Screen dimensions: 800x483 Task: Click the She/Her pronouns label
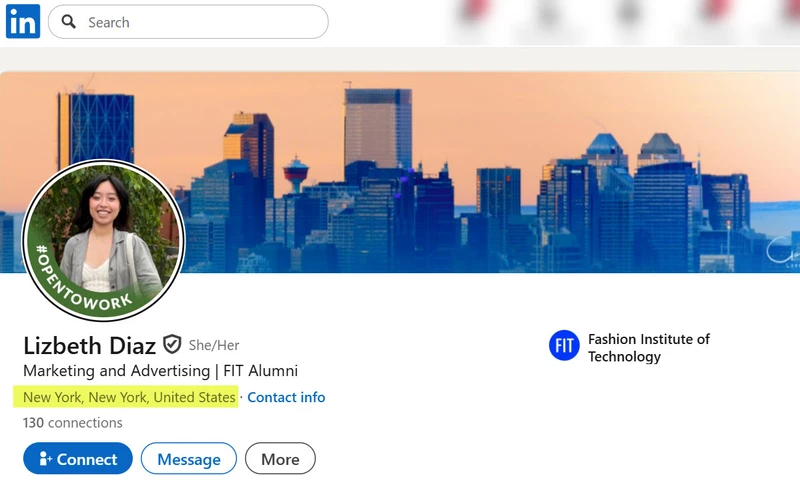pos(214,345)
